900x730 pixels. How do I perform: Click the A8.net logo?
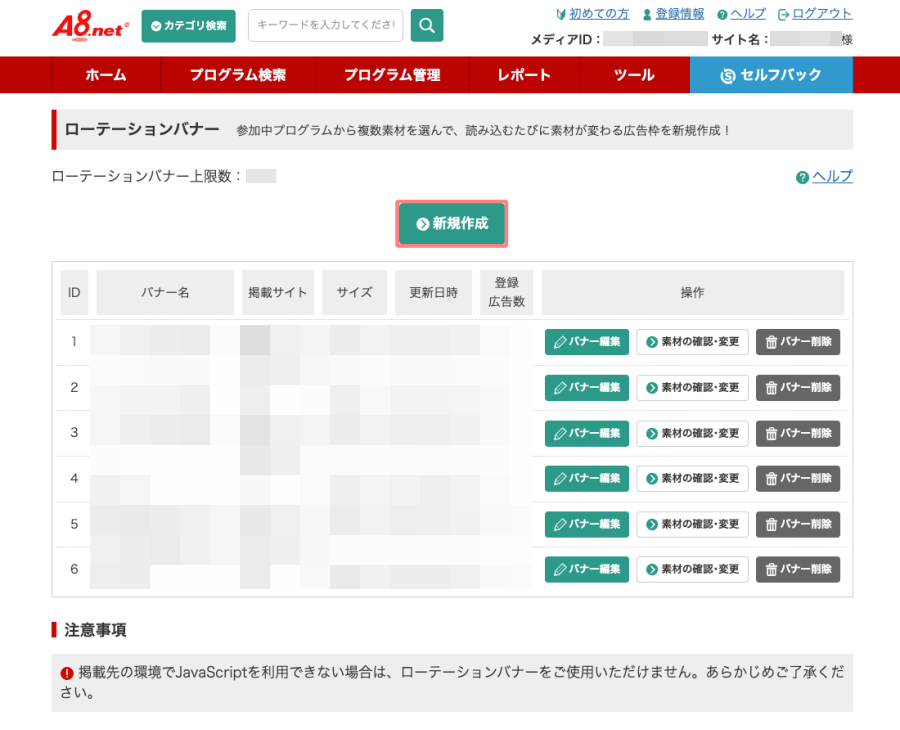(90, 25)
